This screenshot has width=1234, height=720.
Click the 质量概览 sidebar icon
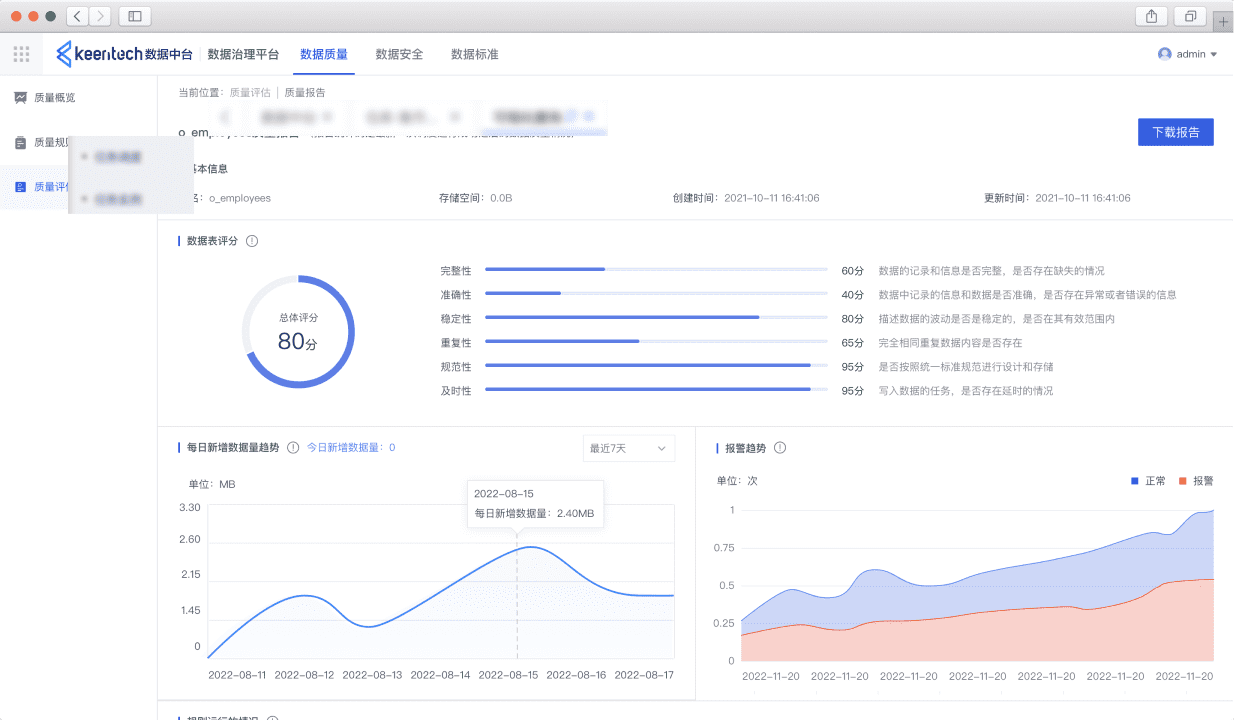[x=20, y=98]
